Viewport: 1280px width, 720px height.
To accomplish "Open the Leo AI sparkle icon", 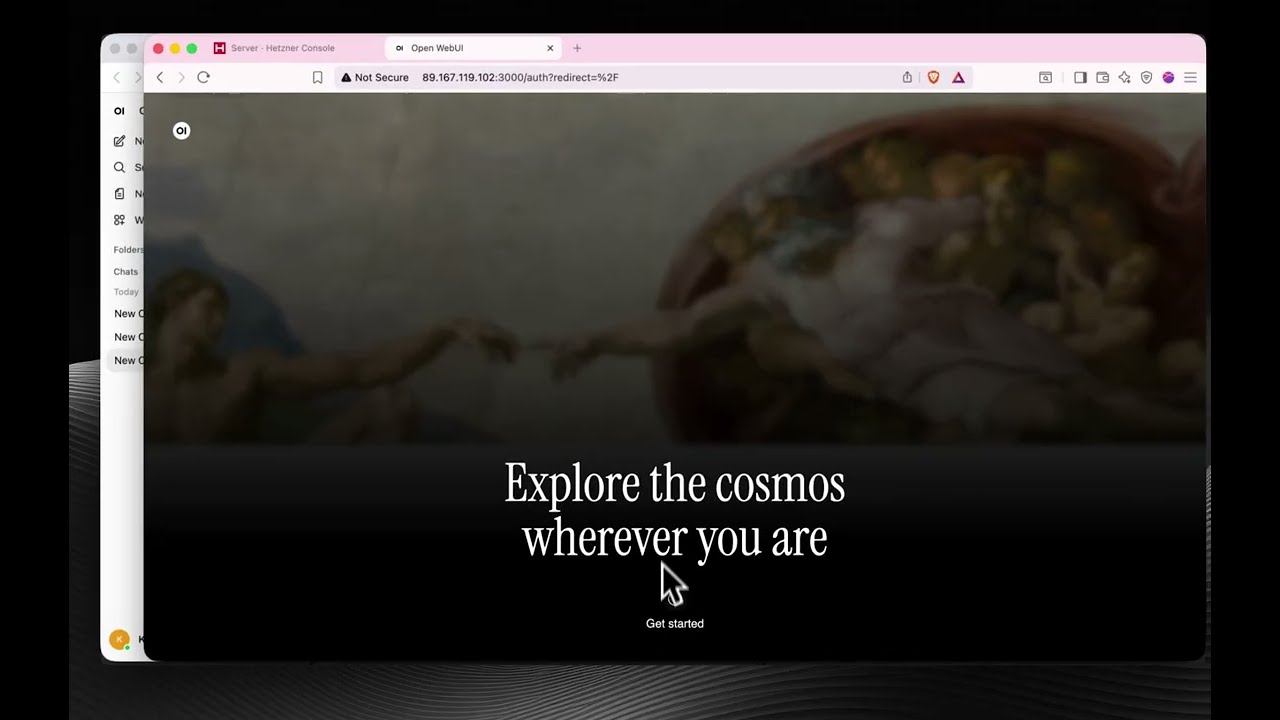I will point(1124,77).
